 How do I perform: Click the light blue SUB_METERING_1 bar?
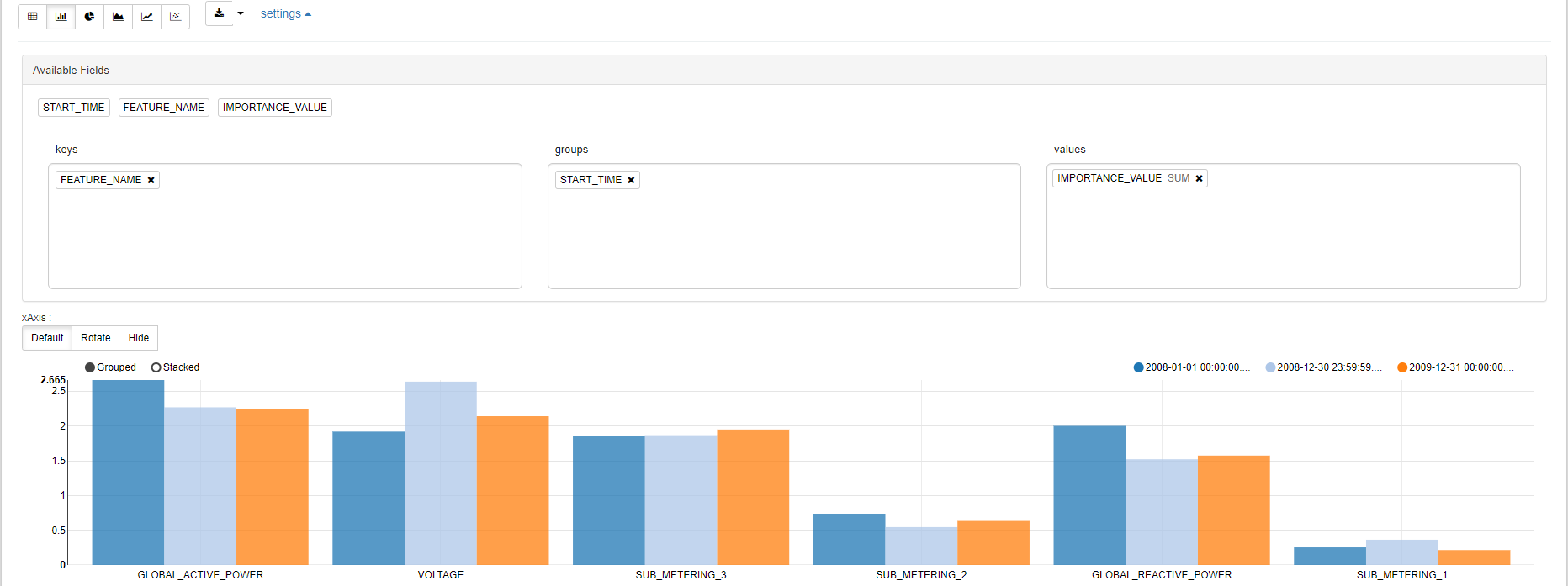[x=1402, y=552]
